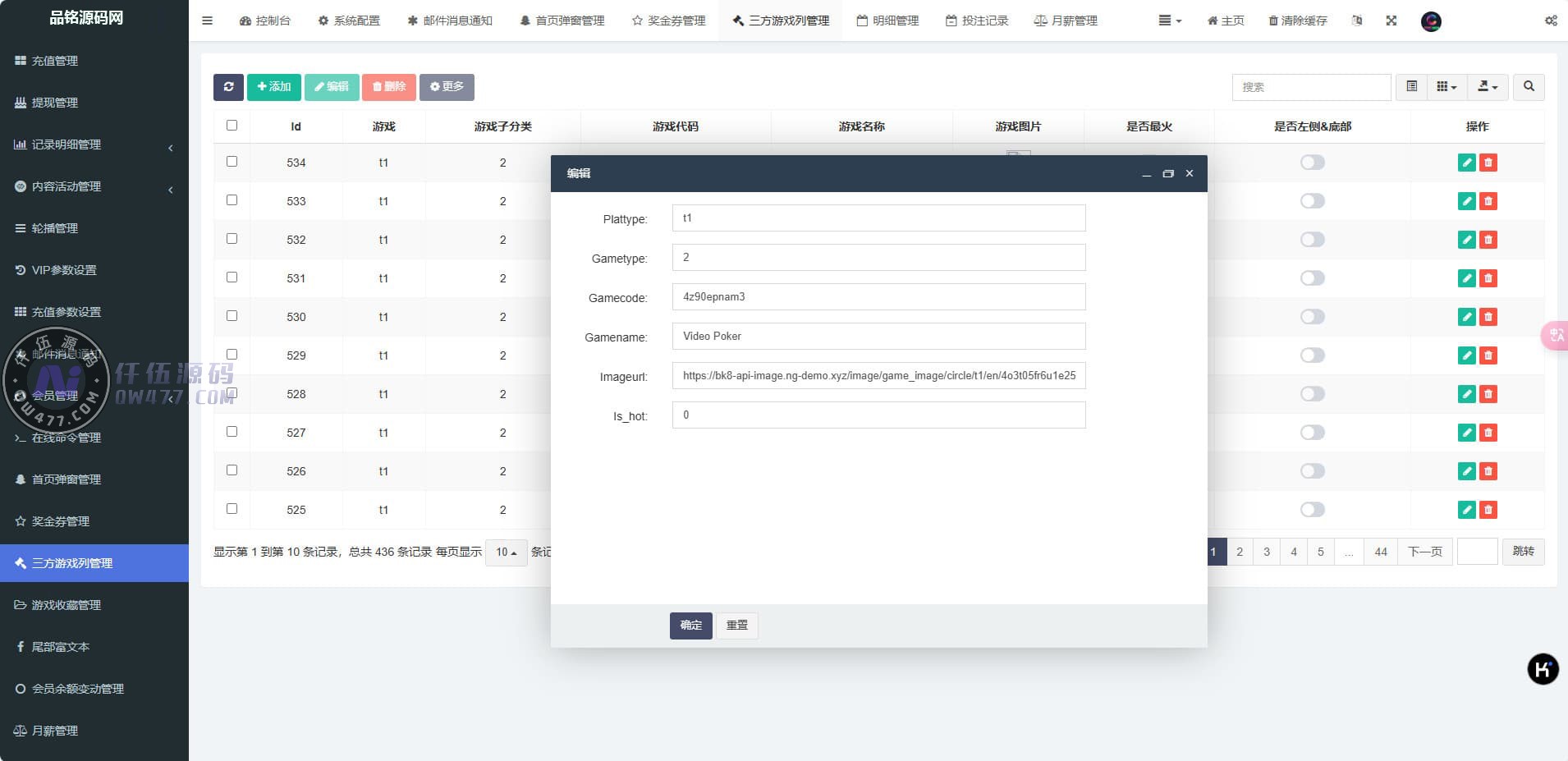This screenshot has width=1568, height=761.
Task: Click green edit pencil for row 534
Action: (1466, 163)
